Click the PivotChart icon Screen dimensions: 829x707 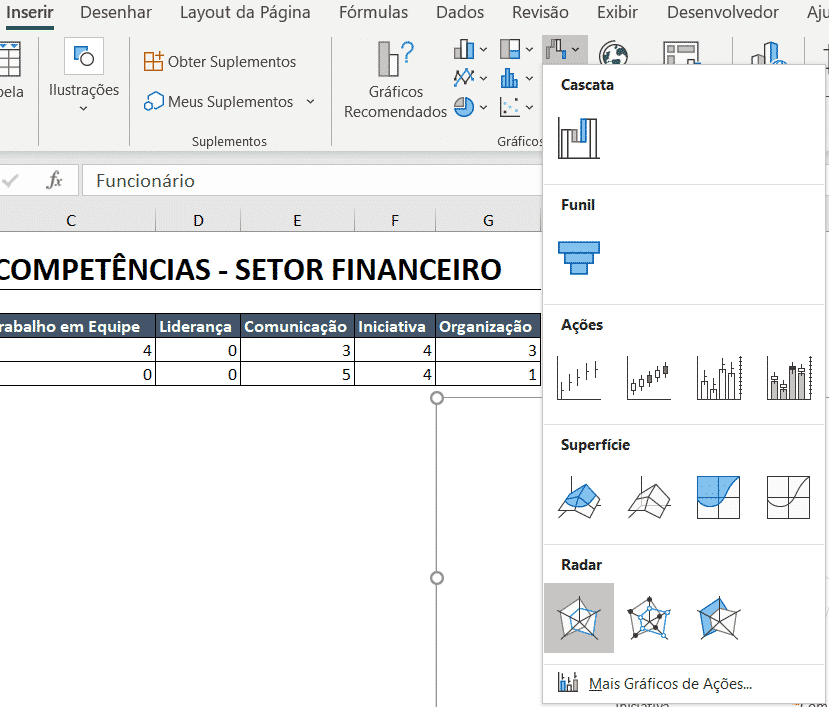click(x=681, y=53)
